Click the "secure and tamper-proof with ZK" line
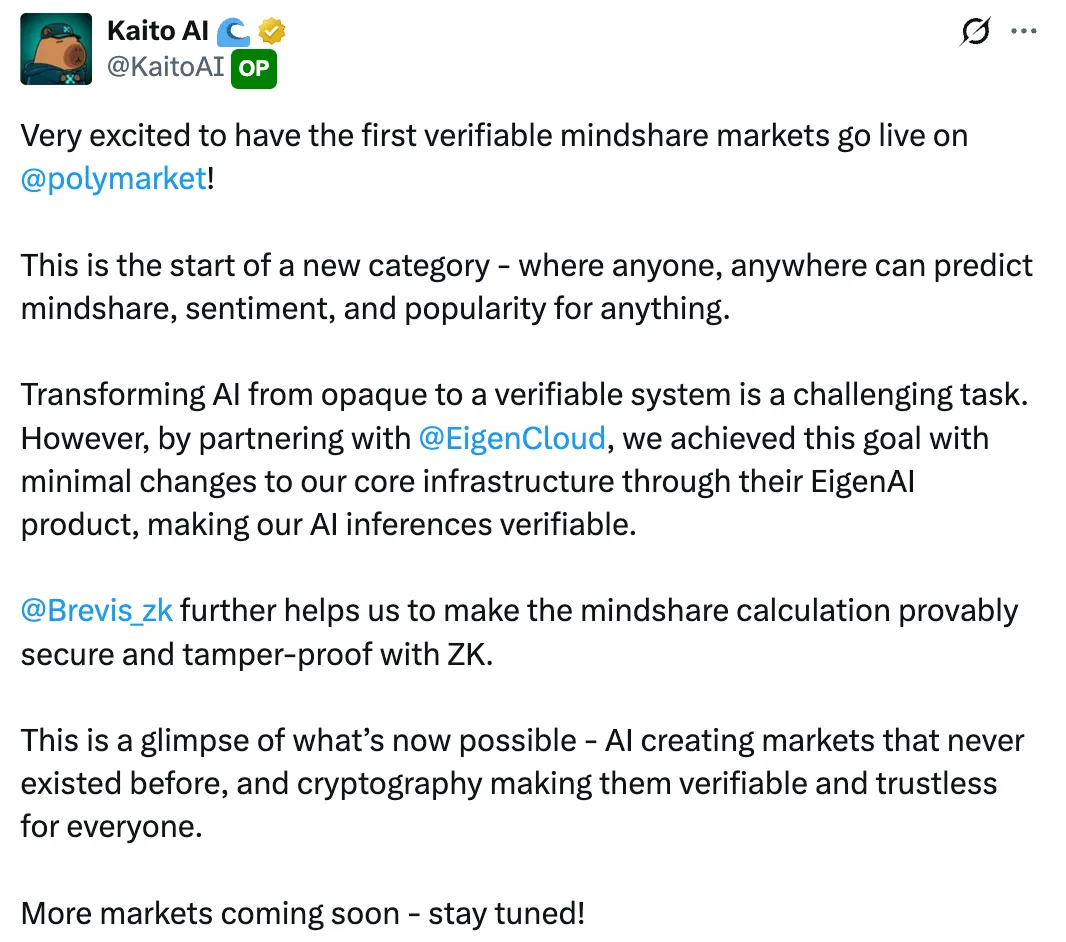This screenshot has width=1066, height=942. point(257,653)
